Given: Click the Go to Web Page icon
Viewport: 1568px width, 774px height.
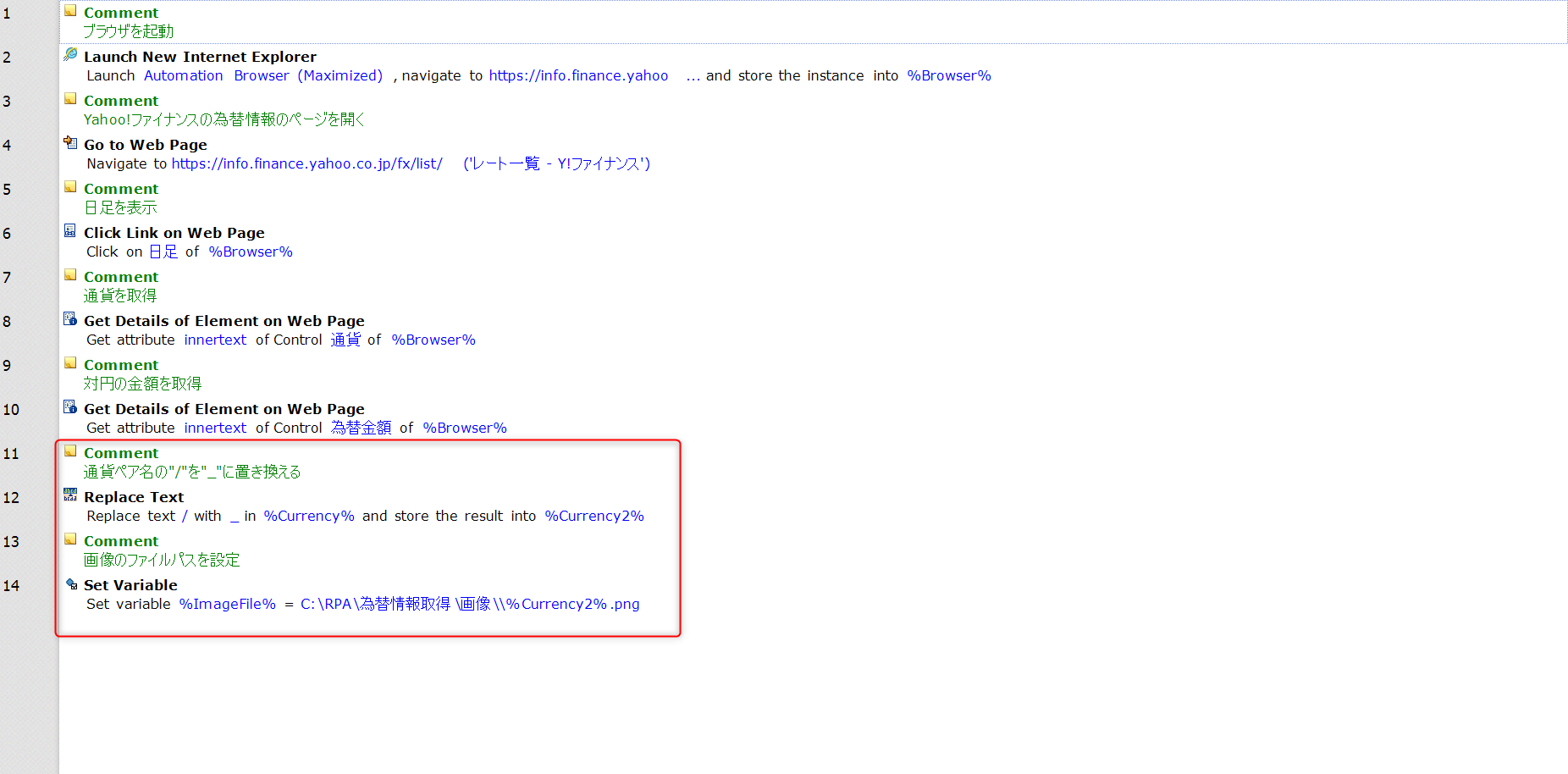Looking at the screenshot, I should click(x=70, y=143).
